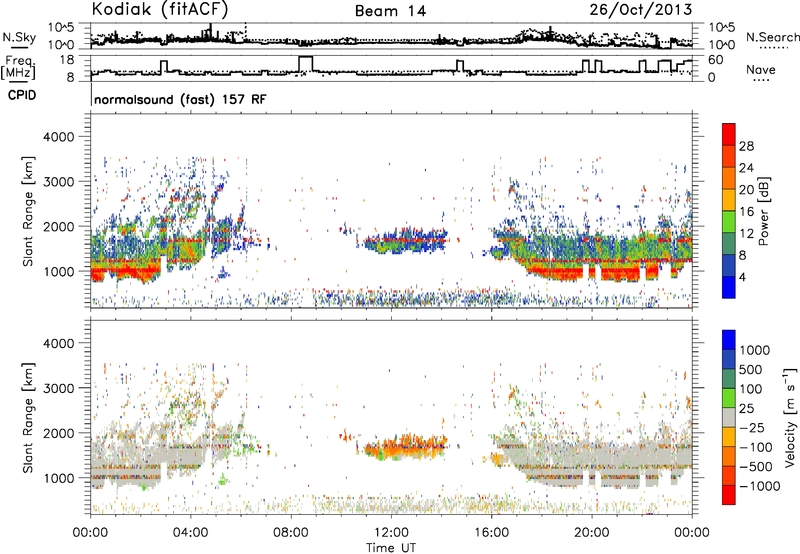Click the 'Kodiak (fitACF)' title text
The height and width of the screenshot is (554, 800).
coord(160,9)
